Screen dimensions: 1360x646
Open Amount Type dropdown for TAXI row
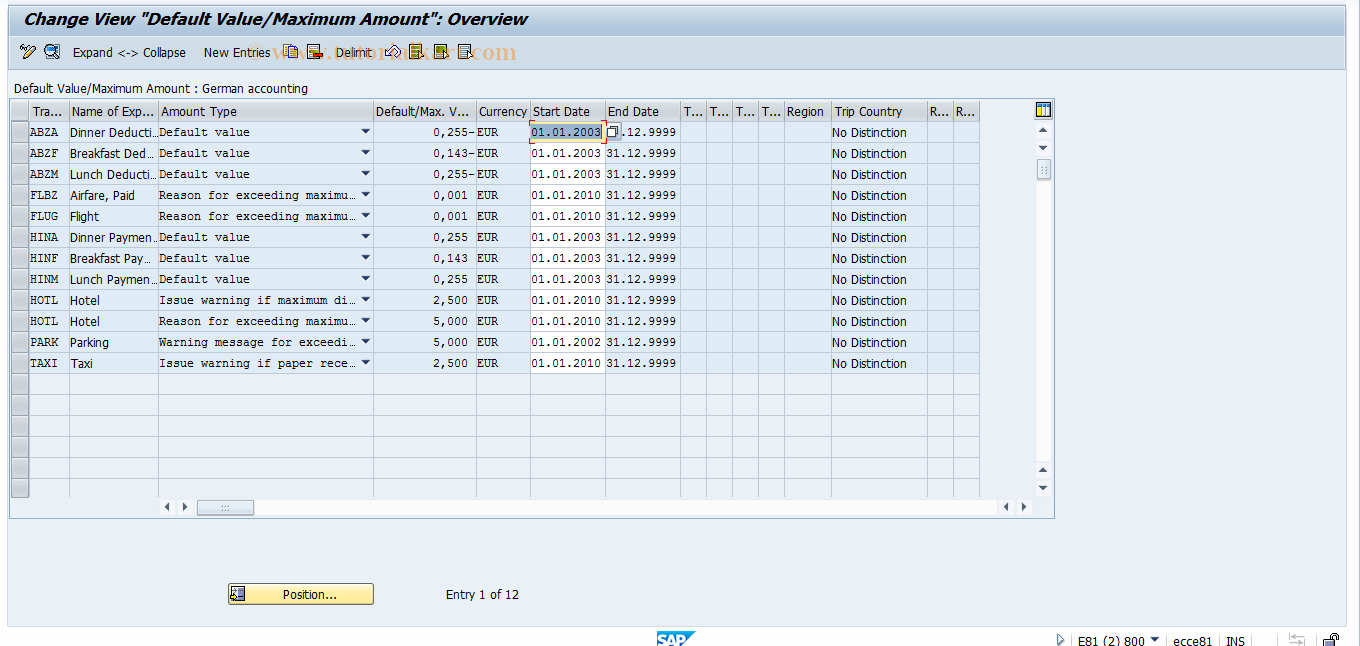(x=365, y=363)
